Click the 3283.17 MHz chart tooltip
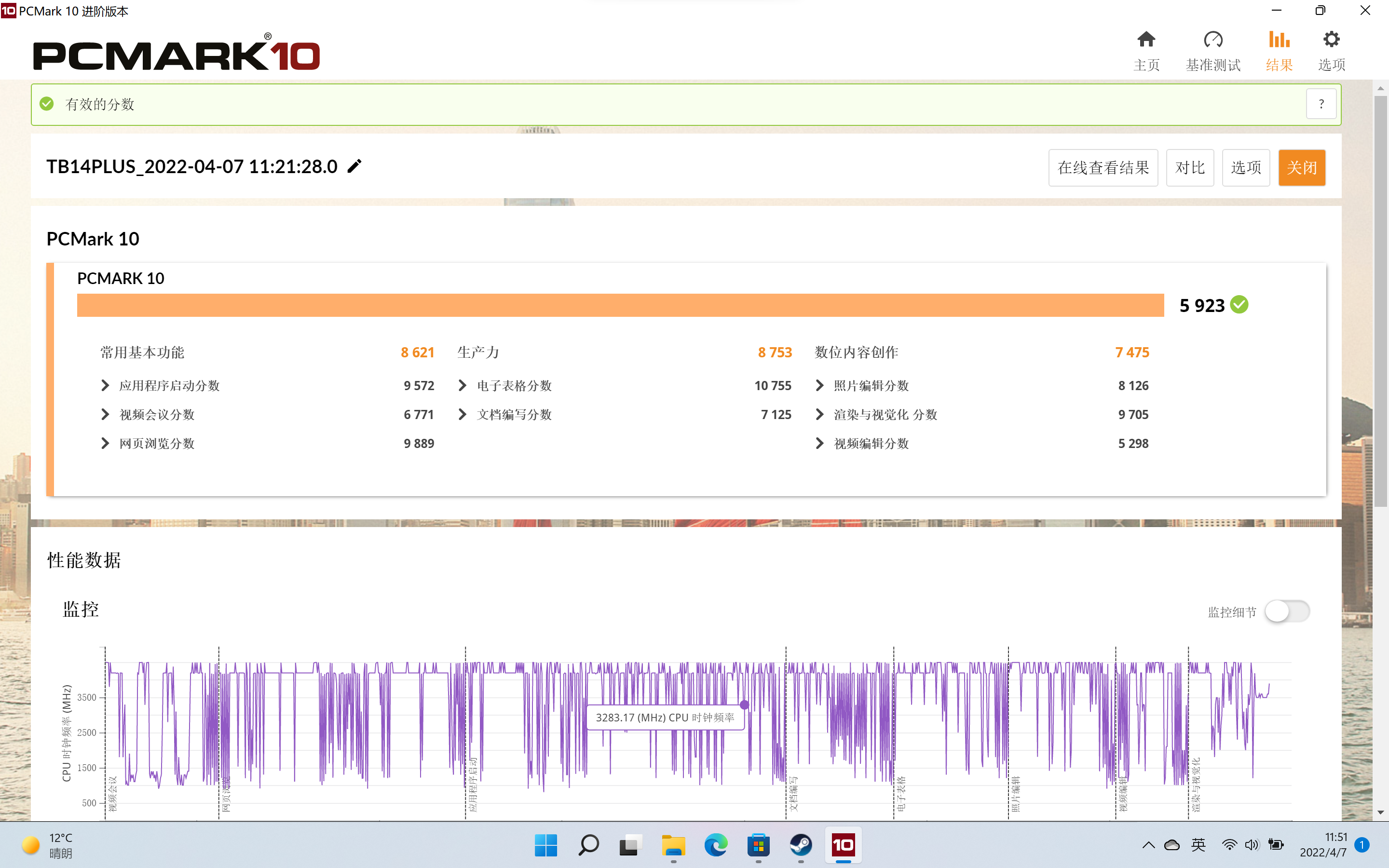The height and width of the screenshot is (868, 1389). [x=665, y=718]
